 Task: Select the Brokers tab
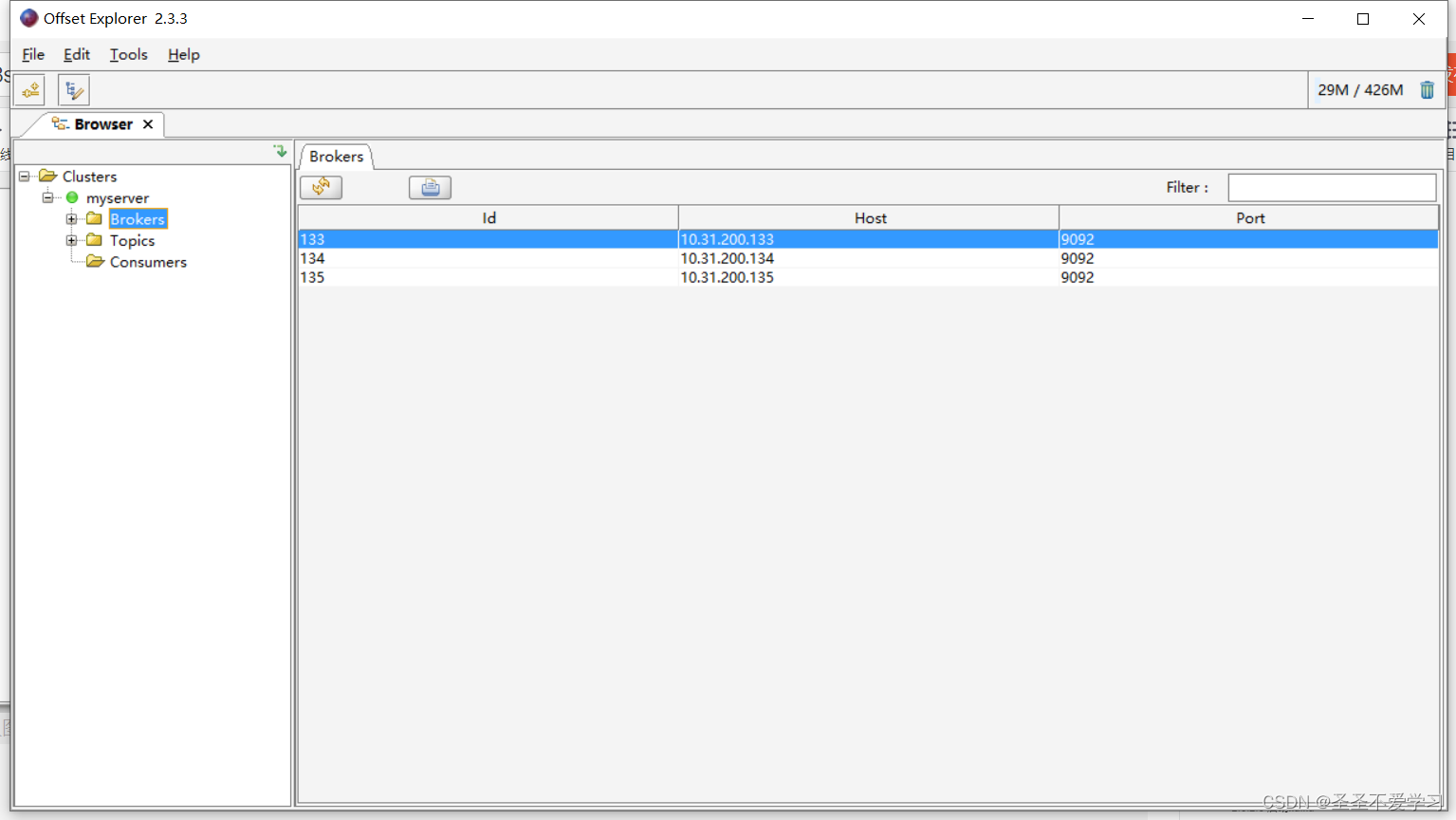coord(337,157)
